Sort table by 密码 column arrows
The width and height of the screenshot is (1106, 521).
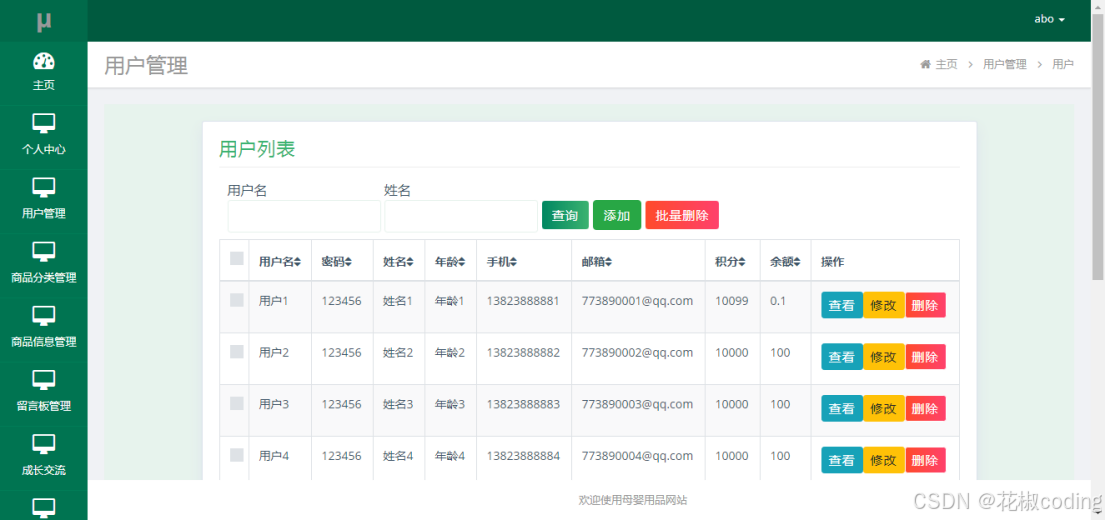click(348, 262)
